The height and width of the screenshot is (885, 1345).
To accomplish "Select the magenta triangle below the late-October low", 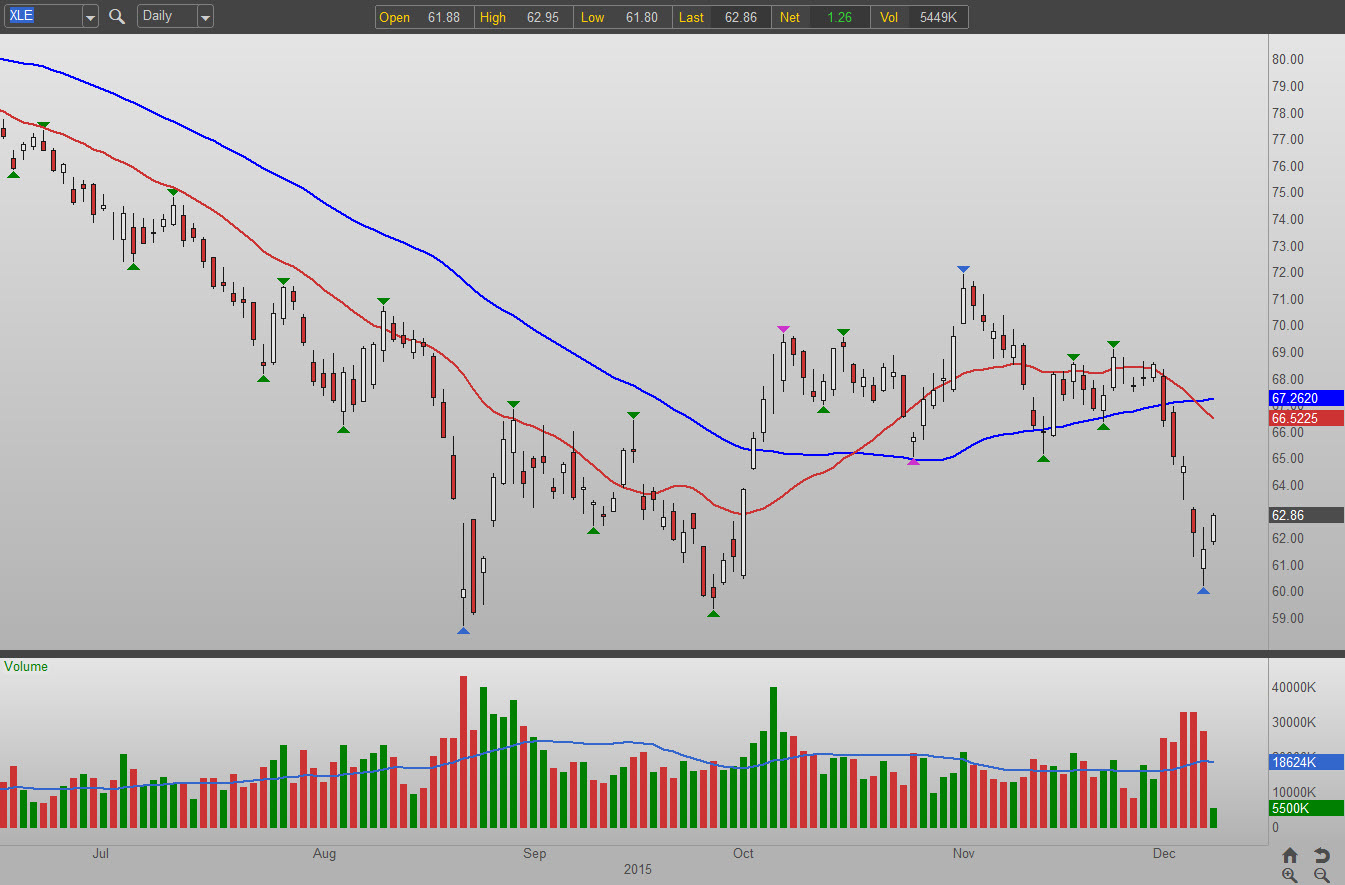I will point(913,462).
